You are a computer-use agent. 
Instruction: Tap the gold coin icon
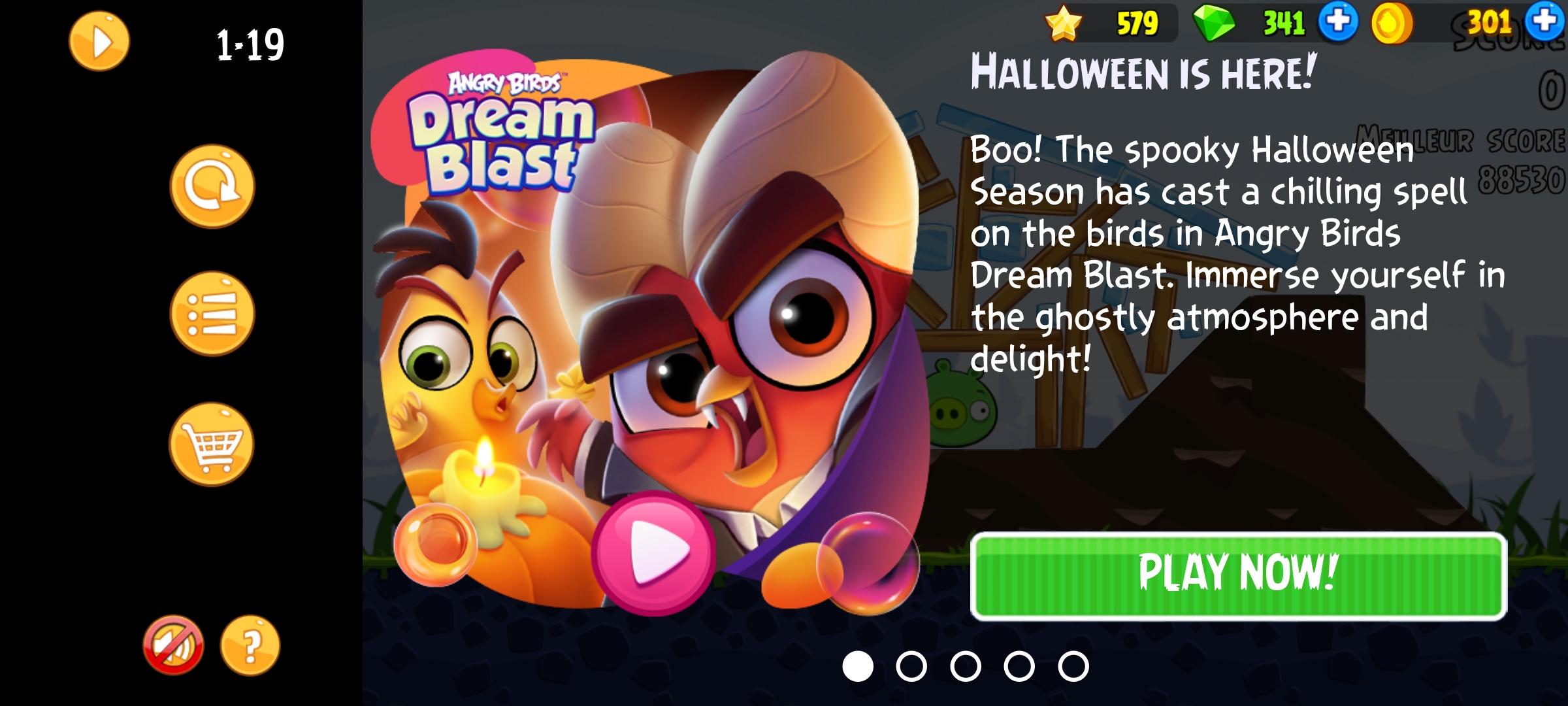pos(1392,23)
